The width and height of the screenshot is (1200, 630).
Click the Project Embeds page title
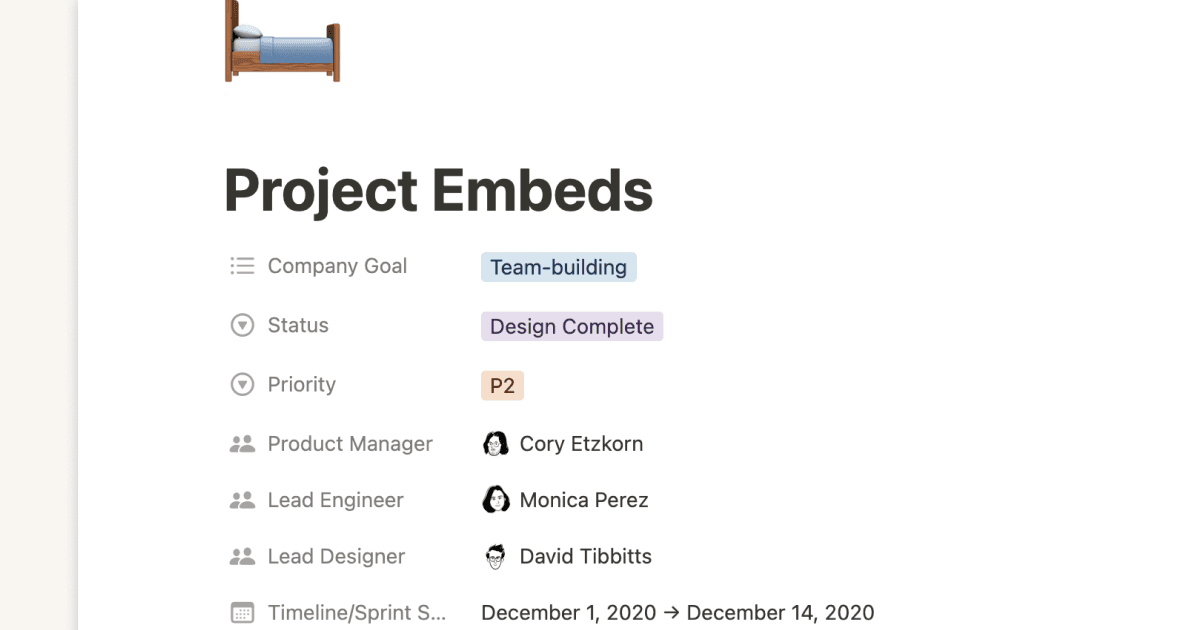[438, 190]
